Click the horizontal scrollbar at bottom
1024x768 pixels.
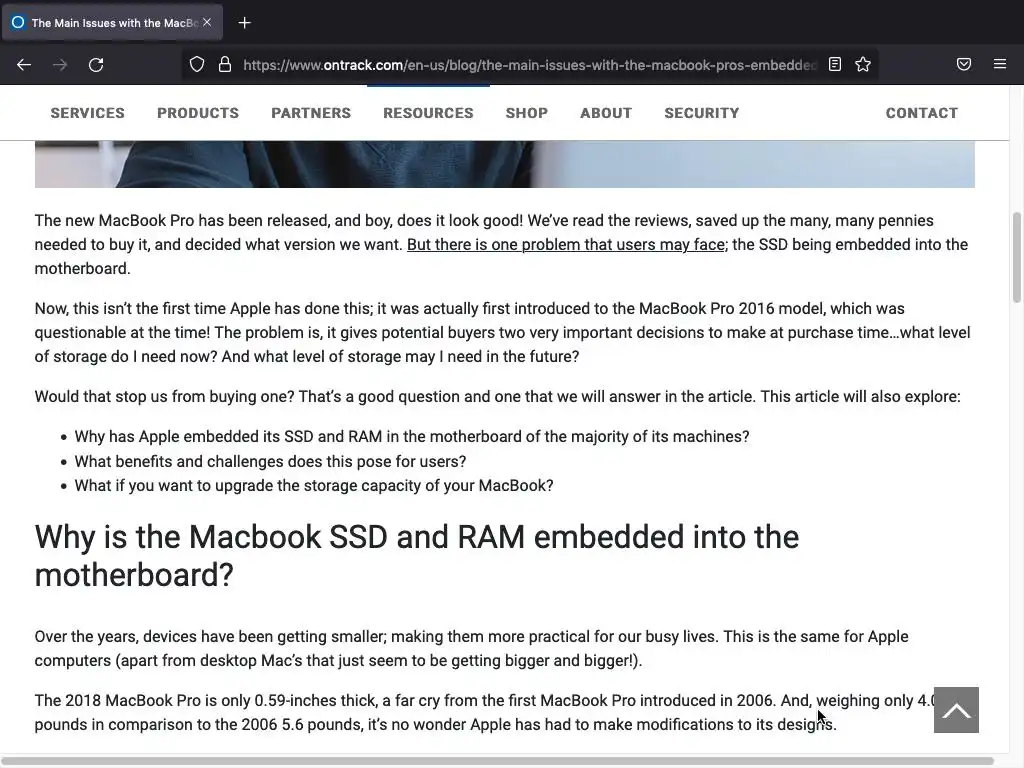(x=496, y=761)
